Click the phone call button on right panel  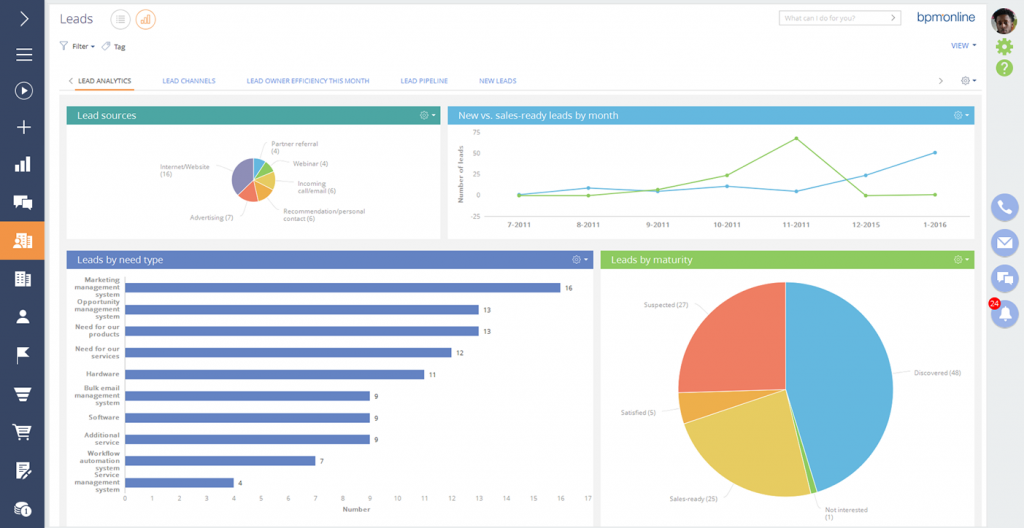1004,207
